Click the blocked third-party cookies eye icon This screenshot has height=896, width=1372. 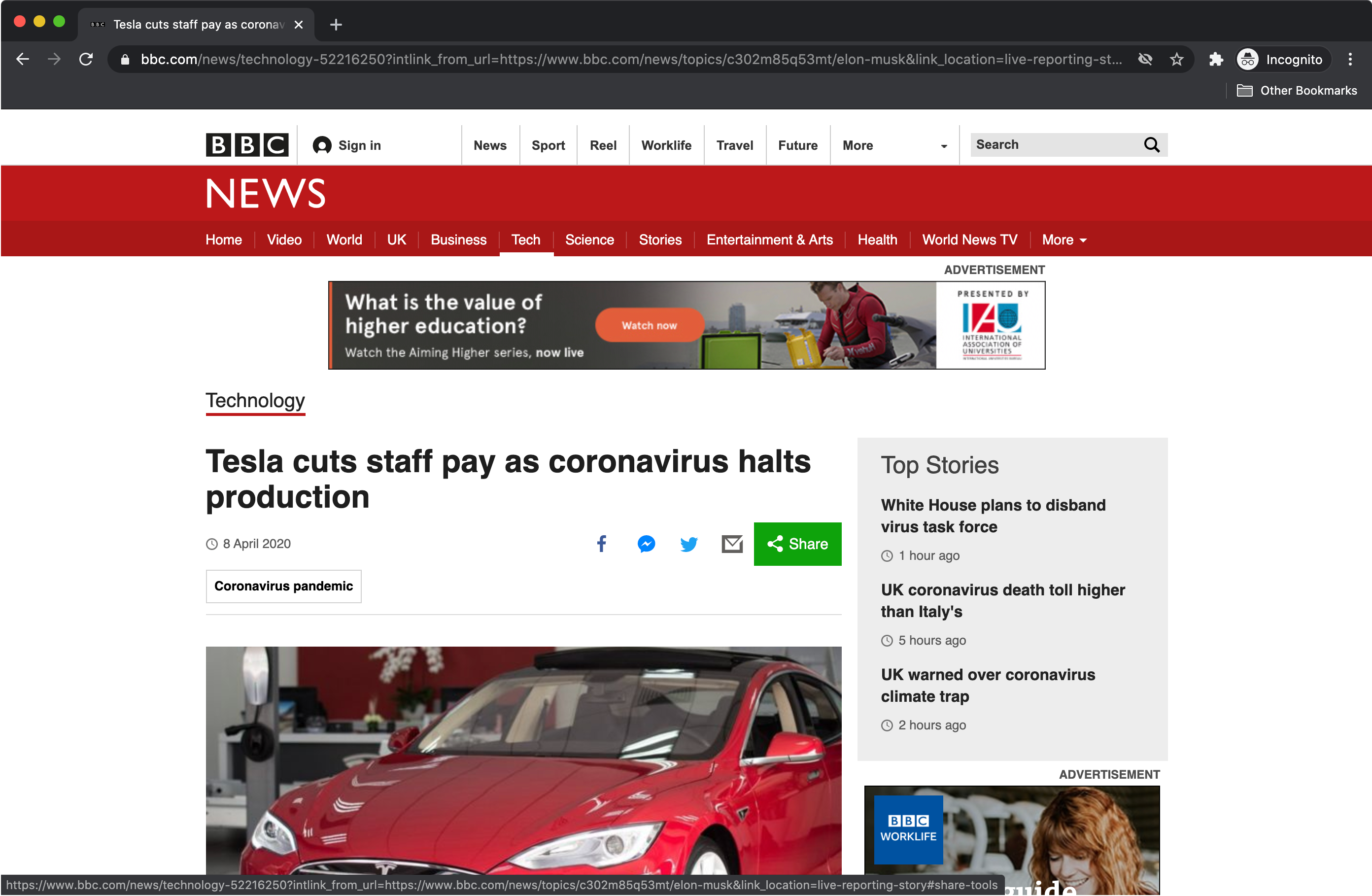(1145, 59)
